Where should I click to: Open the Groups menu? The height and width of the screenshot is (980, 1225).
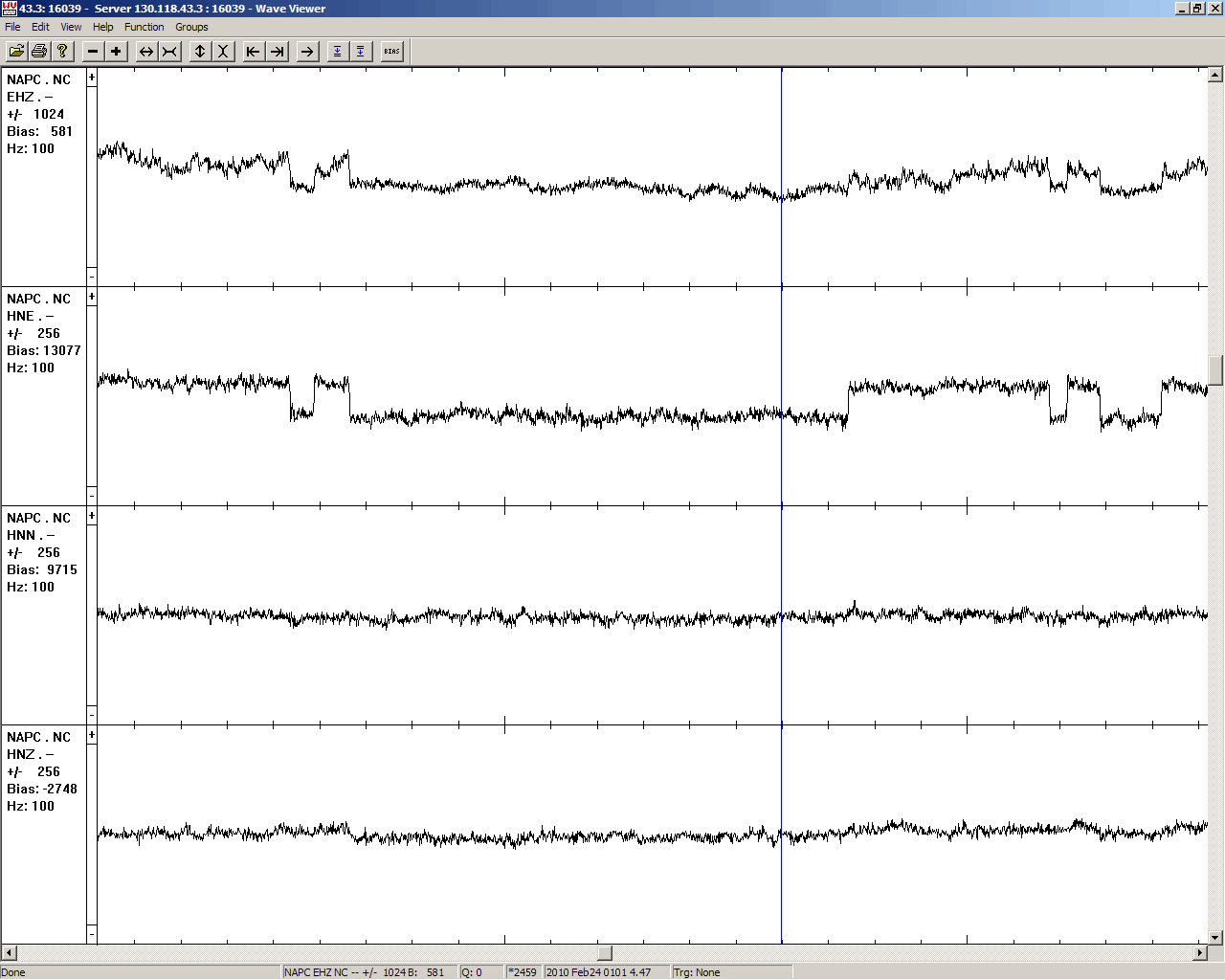(x=191, y=27)
